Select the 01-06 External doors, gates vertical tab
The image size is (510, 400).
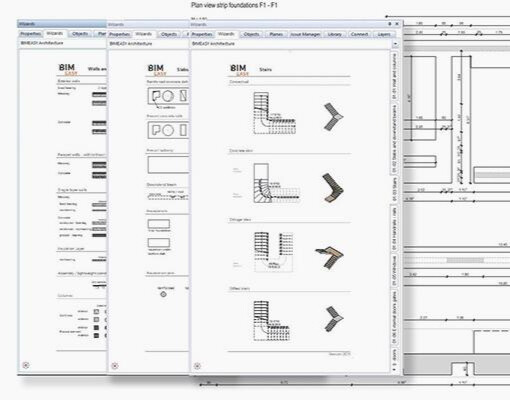pos(394,318)
